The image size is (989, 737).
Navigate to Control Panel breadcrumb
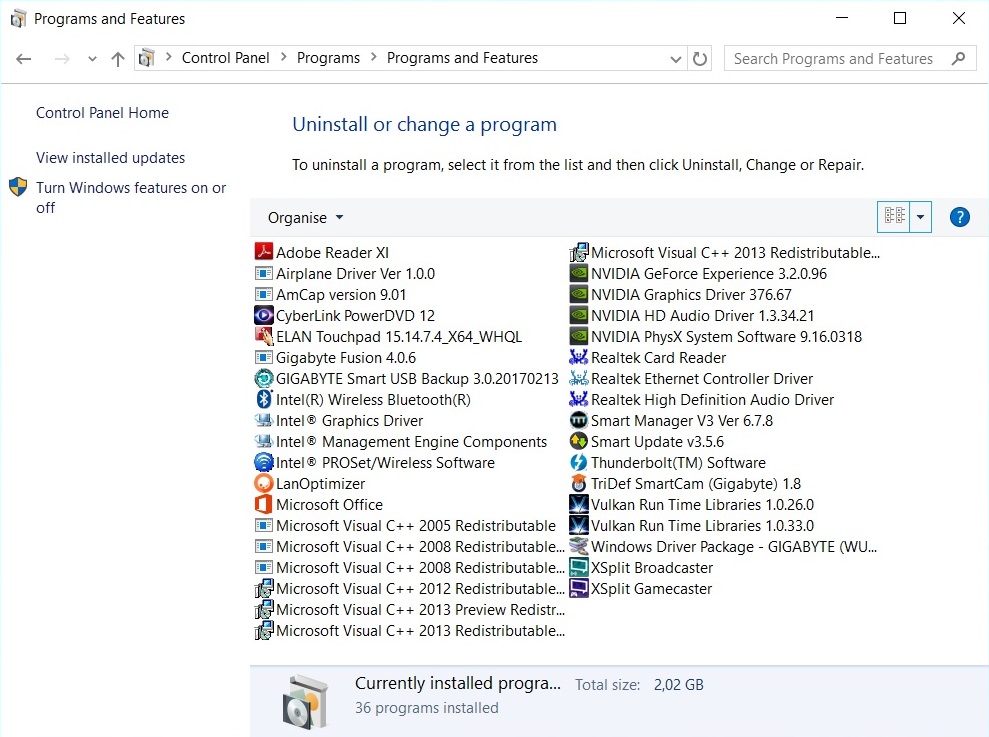225,58
